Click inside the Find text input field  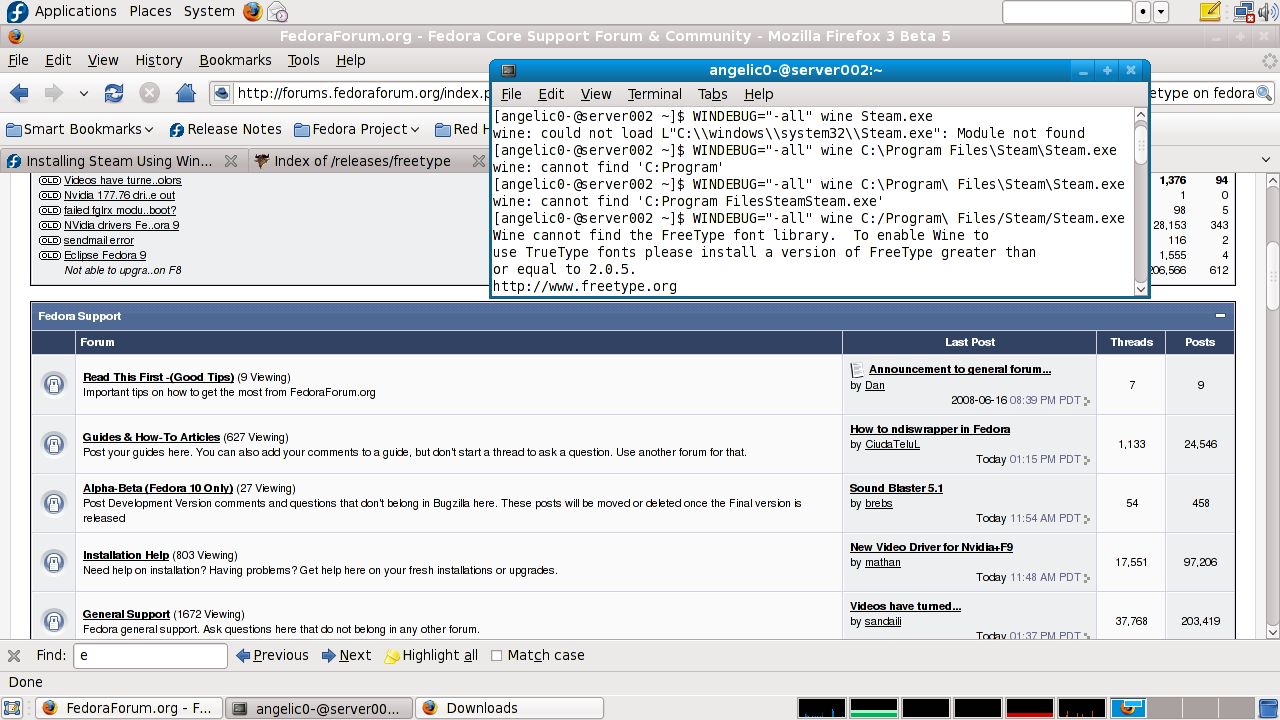(150, 655)
